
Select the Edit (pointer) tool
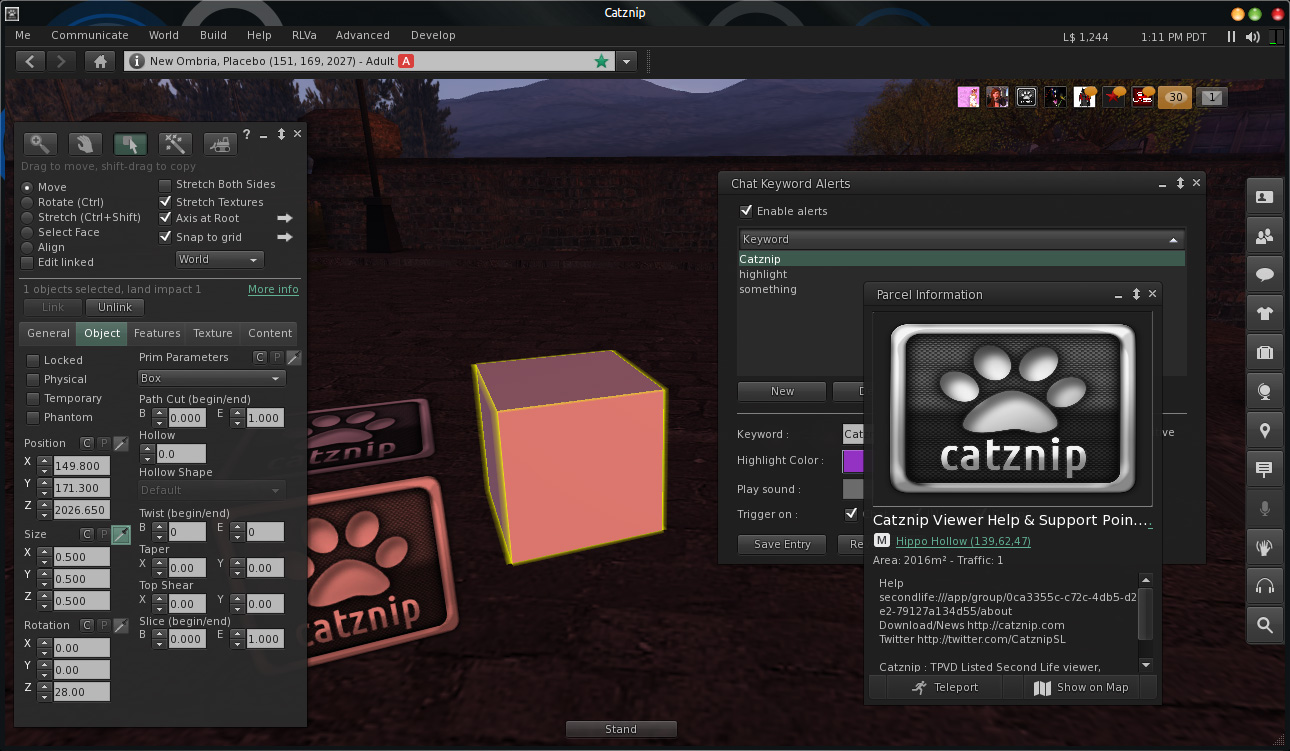[x=130, y=144]
